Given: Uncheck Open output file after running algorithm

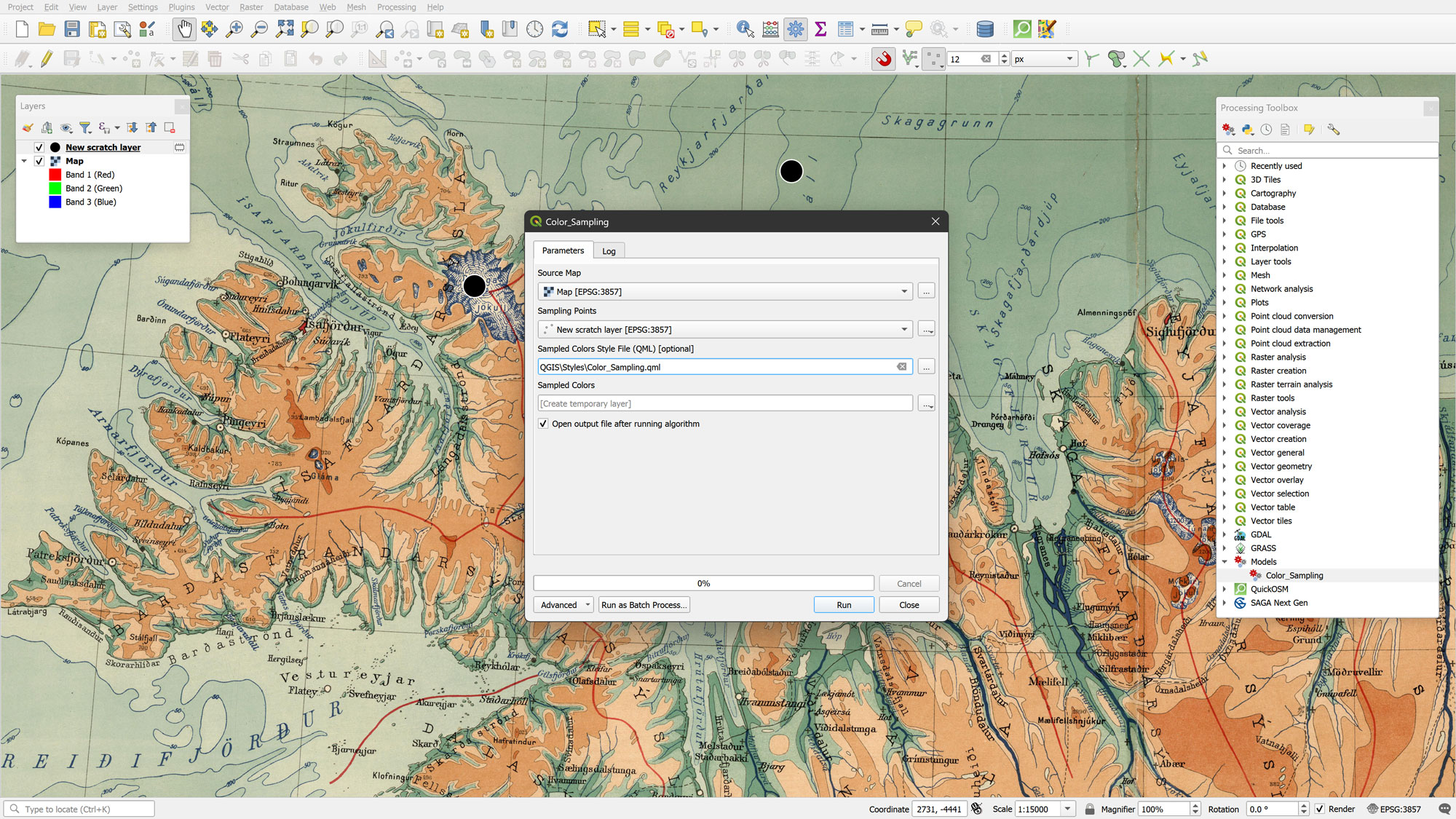Looking at the screenshot, I should (x=543, y=424).
